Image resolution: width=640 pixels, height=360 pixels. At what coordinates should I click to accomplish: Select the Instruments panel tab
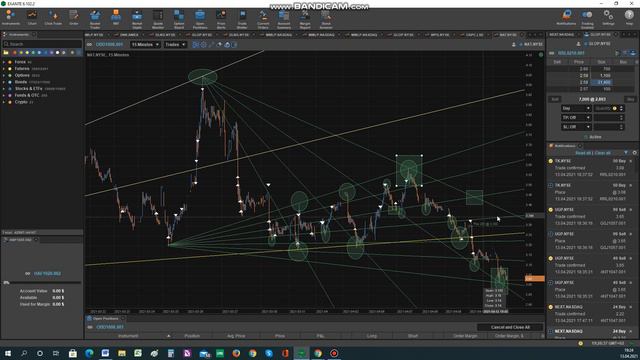click(19, 35)
